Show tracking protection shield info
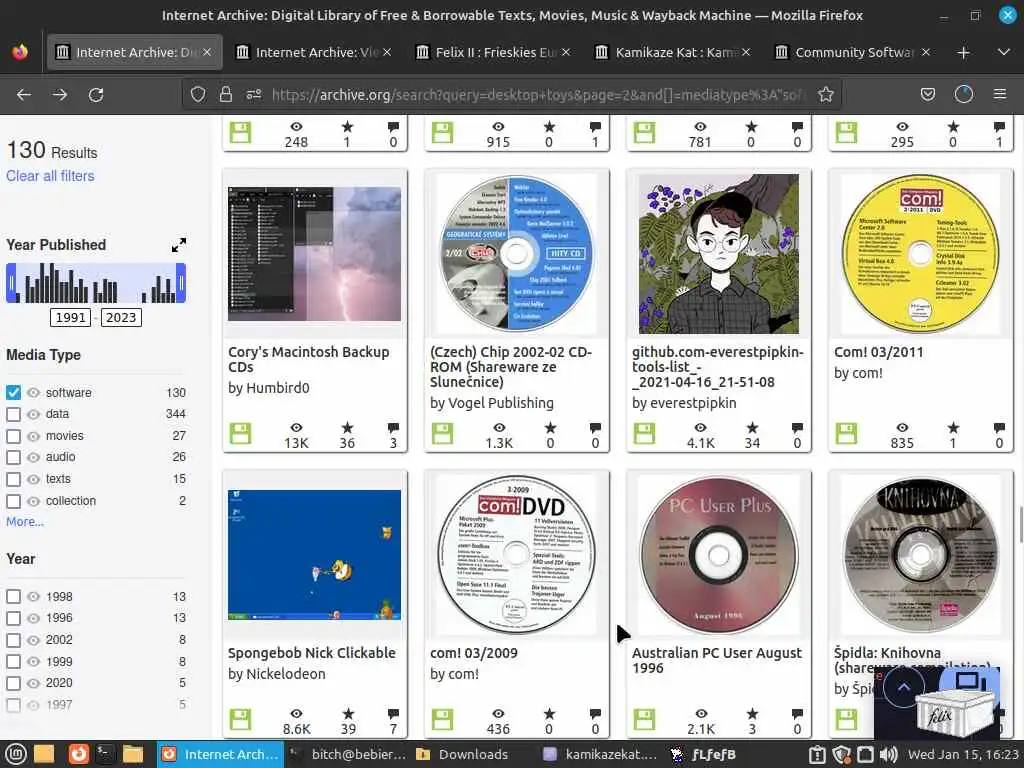Screen dimensions: 1024x768 [198, 95]
